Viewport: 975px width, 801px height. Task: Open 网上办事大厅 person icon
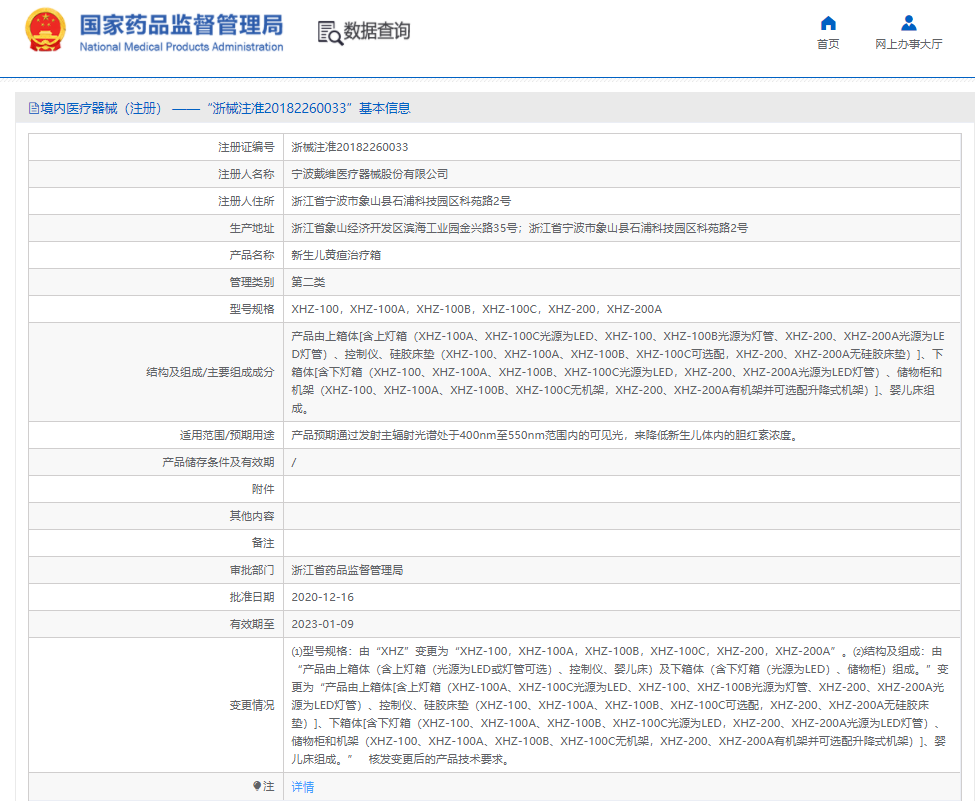908,23
